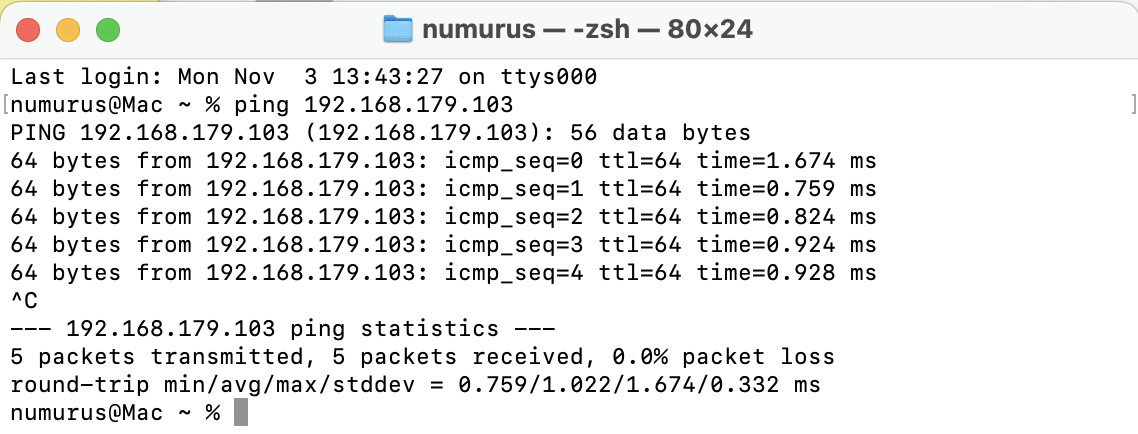Viewport: 1138px width, 434px height.
Task: Click the icmp_seq=3 reply line
Action: point(443,245)
